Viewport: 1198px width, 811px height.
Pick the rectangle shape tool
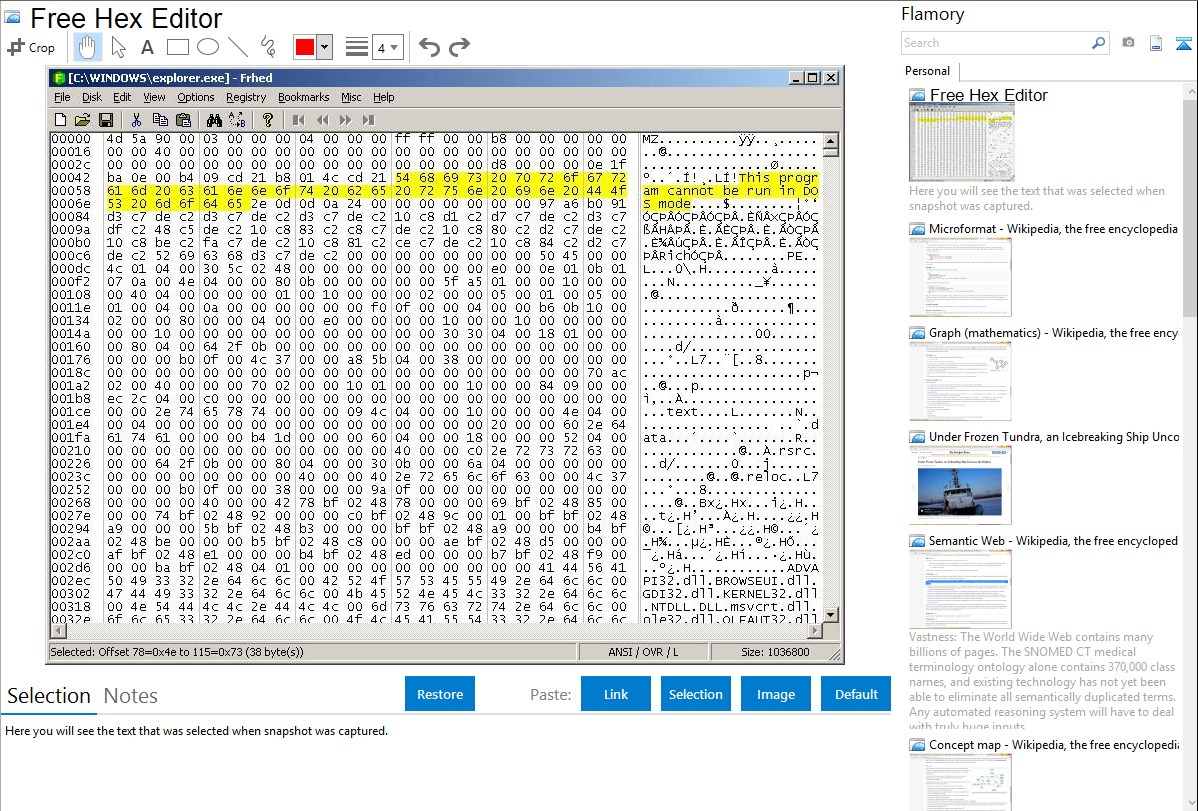(x=178, y=47)
